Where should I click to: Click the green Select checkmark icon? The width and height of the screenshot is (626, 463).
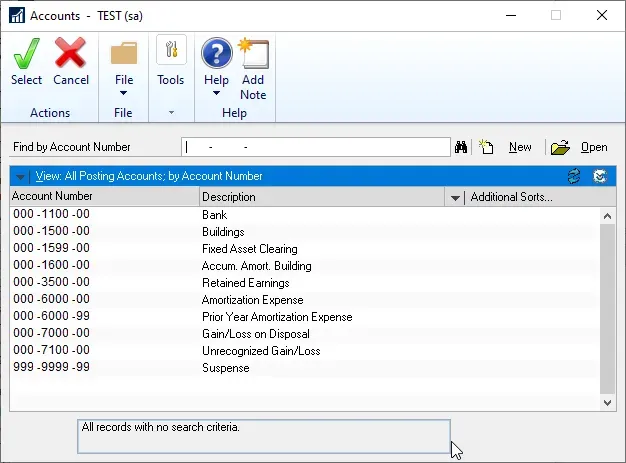26,53
